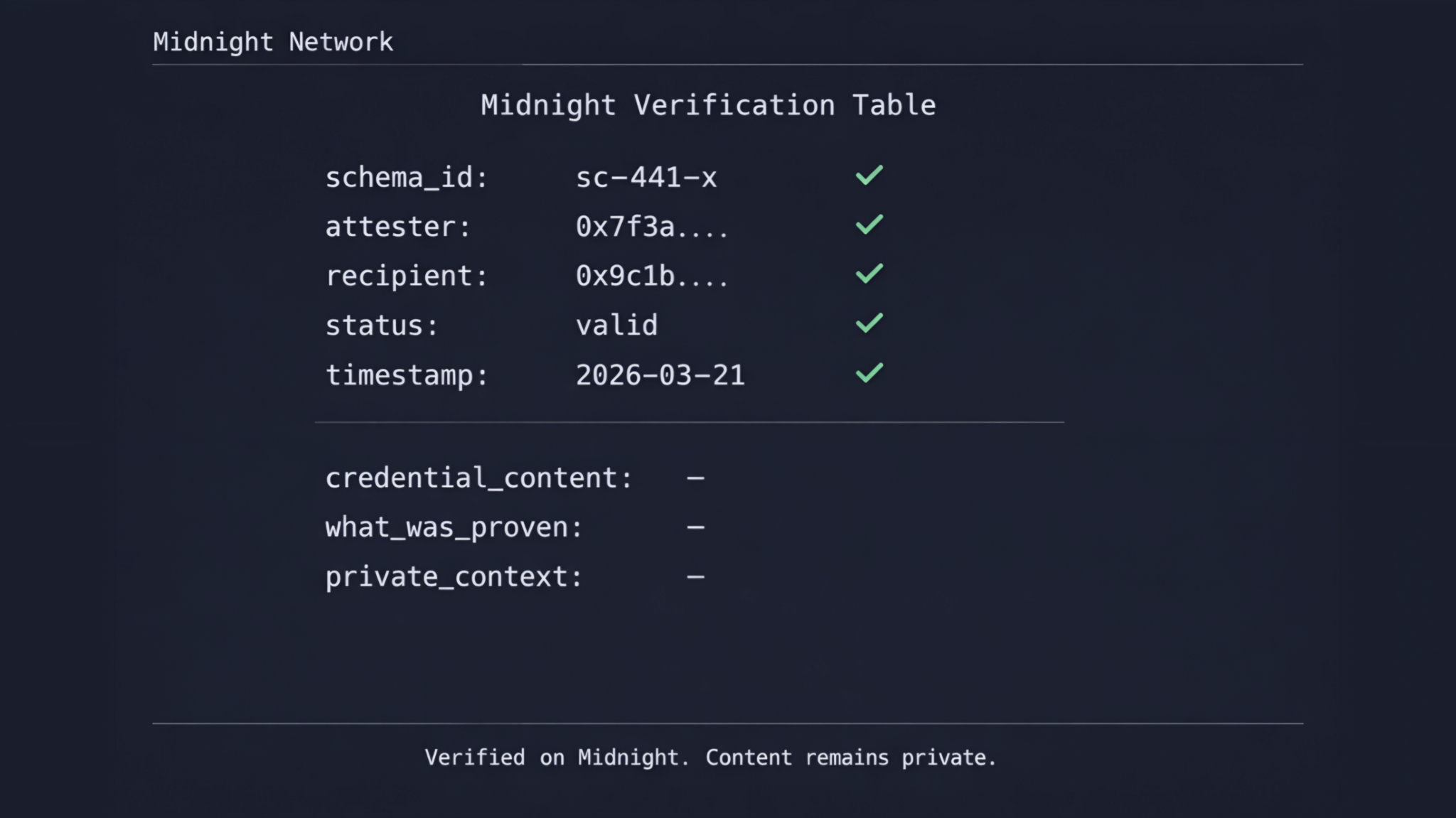
Task: Click the checkmark next to status valid
Action: click(869, 323)
